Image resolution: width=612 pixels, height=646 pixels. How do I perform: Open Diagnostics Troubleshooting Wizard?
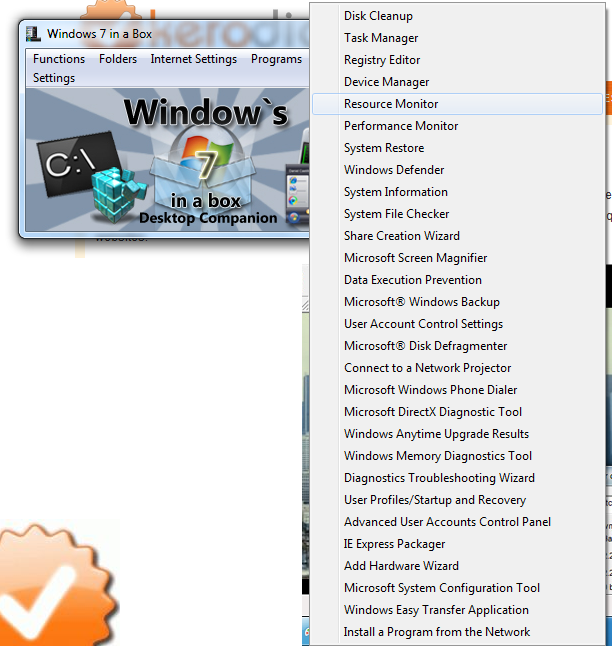click(x=457, y=478)
